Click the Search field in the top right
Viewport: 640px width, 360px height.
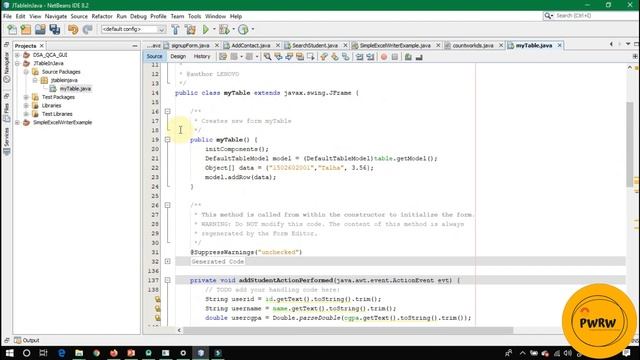tap(590, 16)
